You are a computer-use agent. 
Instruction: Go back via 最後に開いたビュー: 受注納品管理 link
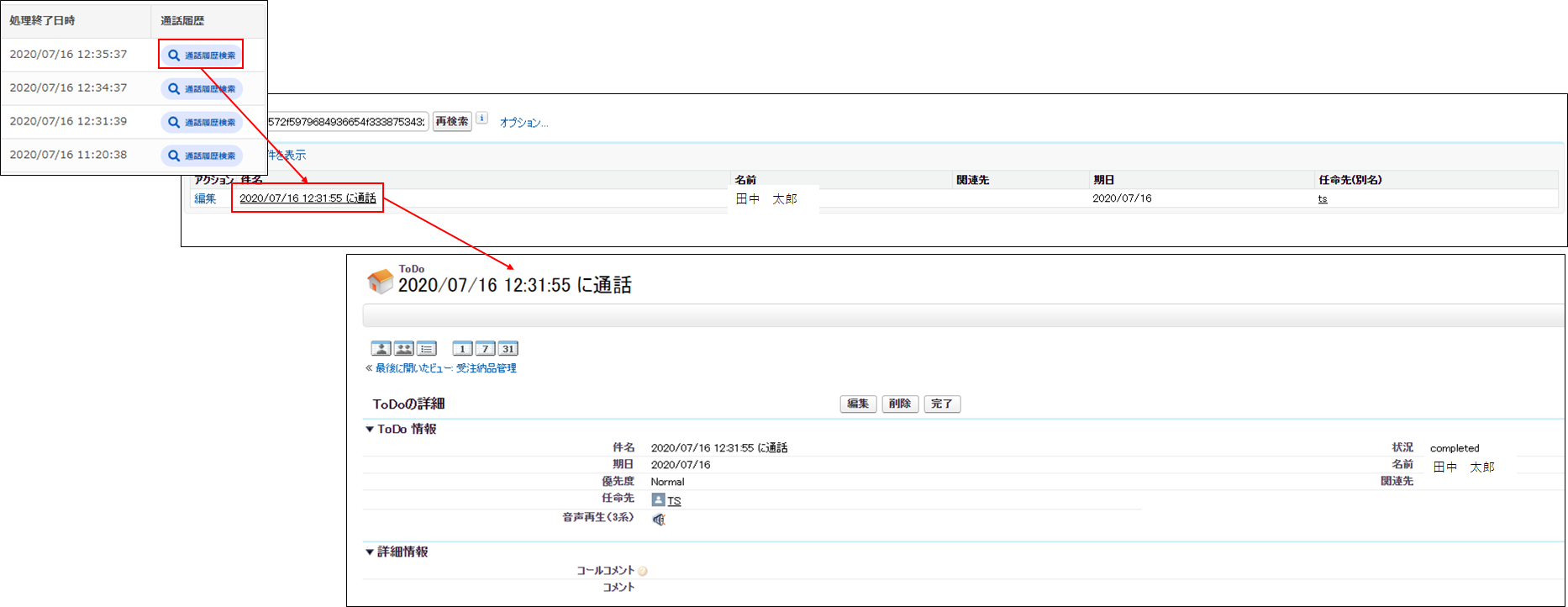point(445,368)
